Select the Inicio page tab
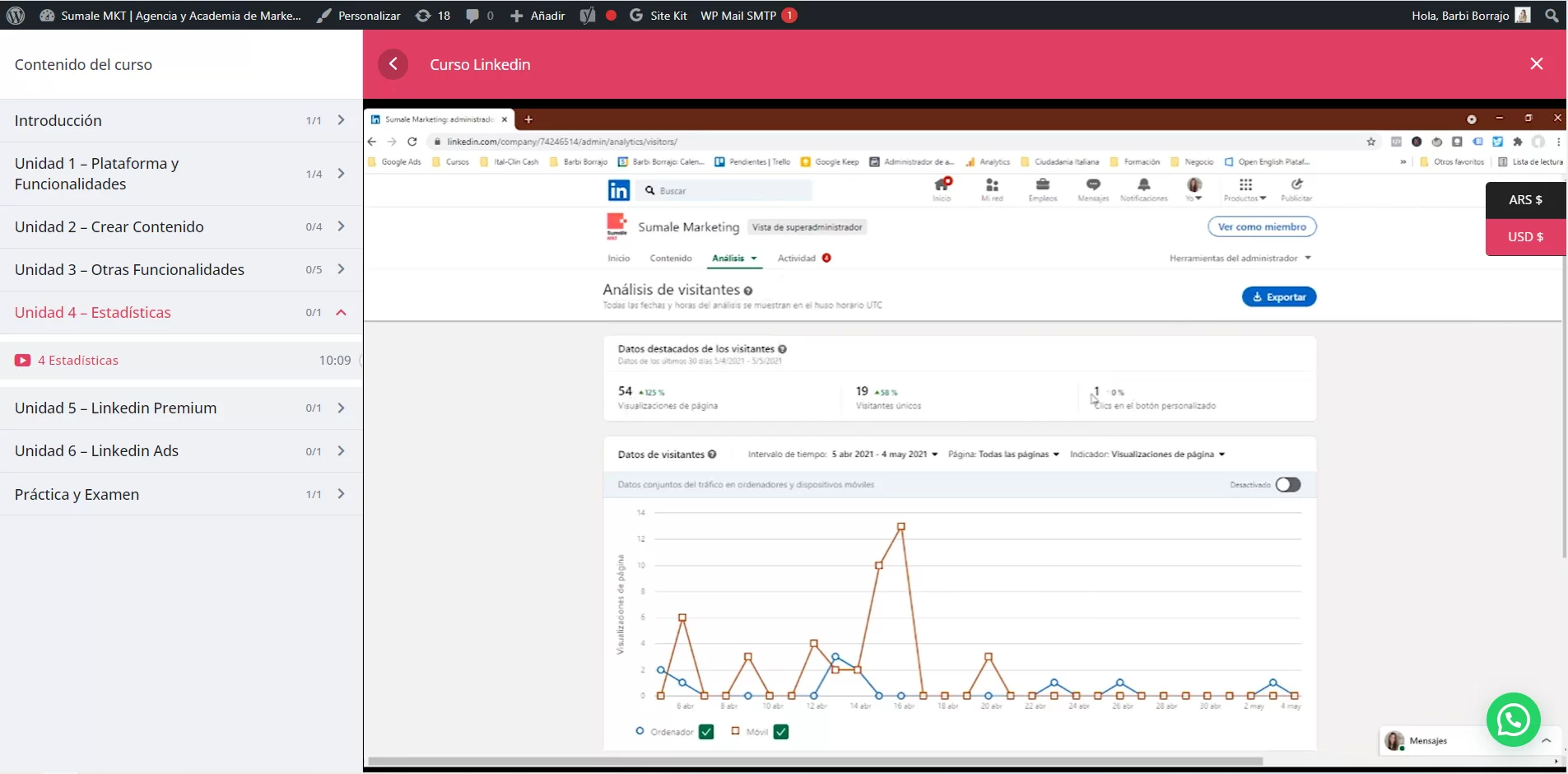 coord(619,259)
